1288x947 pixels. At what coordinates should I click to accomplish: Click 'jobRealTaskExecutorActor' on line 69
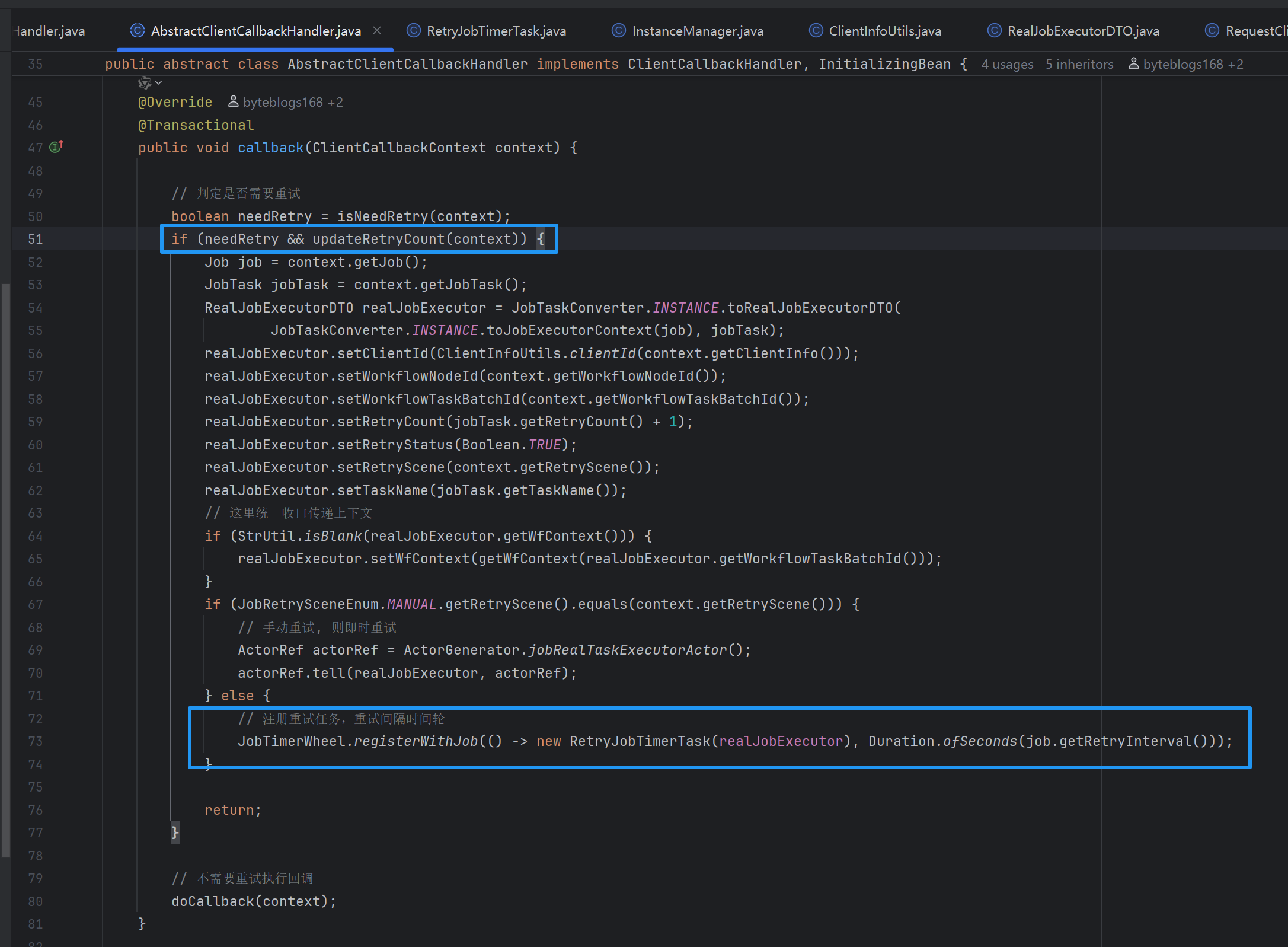[627, 650]
